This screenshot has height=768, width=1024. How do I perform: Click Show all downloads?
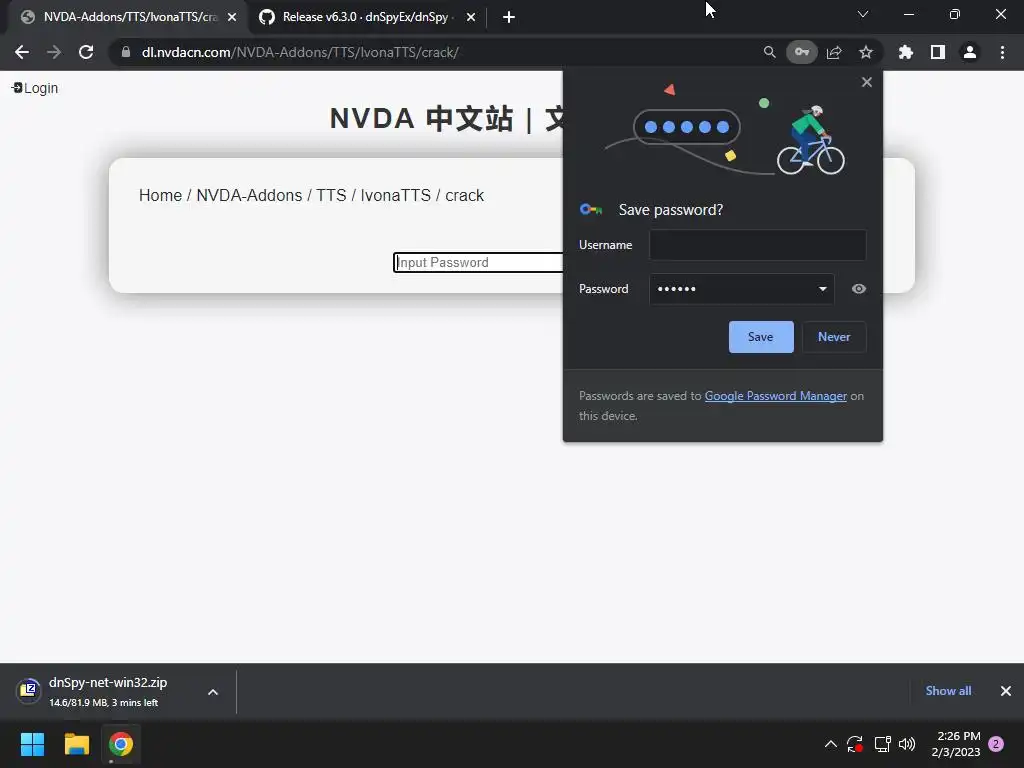coord(948,691)
